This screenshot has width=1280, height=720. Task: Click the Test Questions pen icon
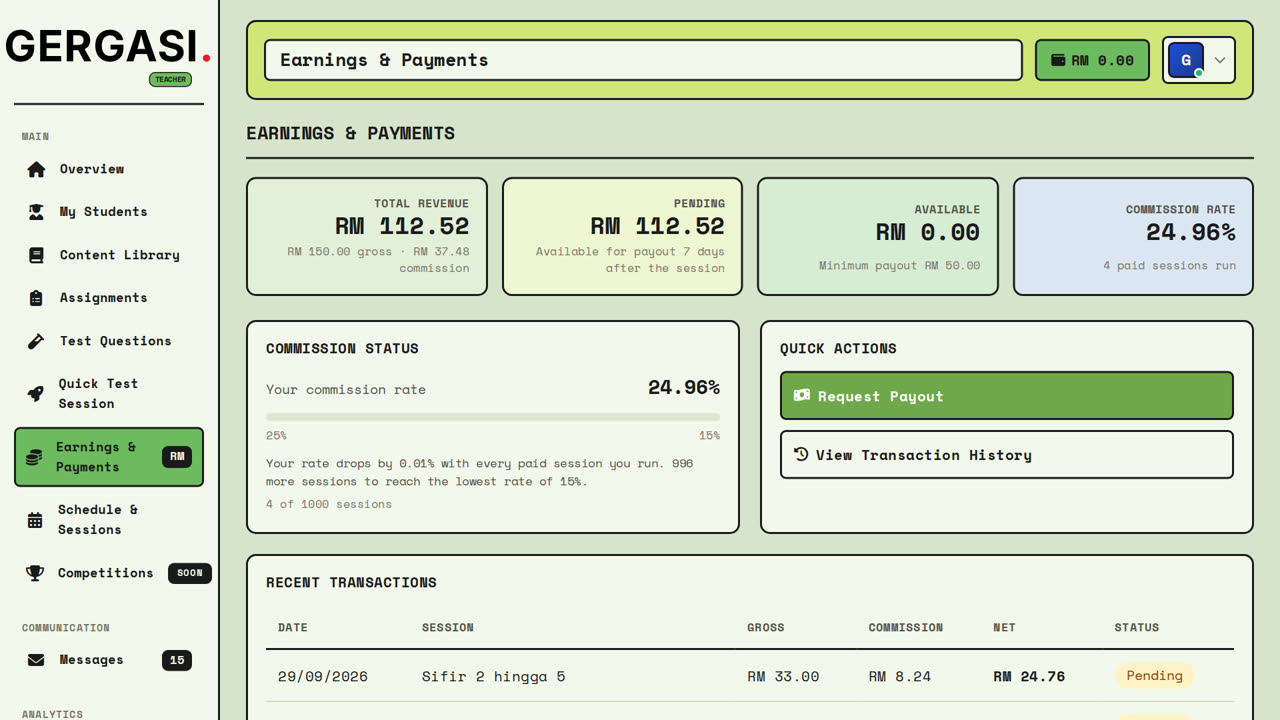36,341
